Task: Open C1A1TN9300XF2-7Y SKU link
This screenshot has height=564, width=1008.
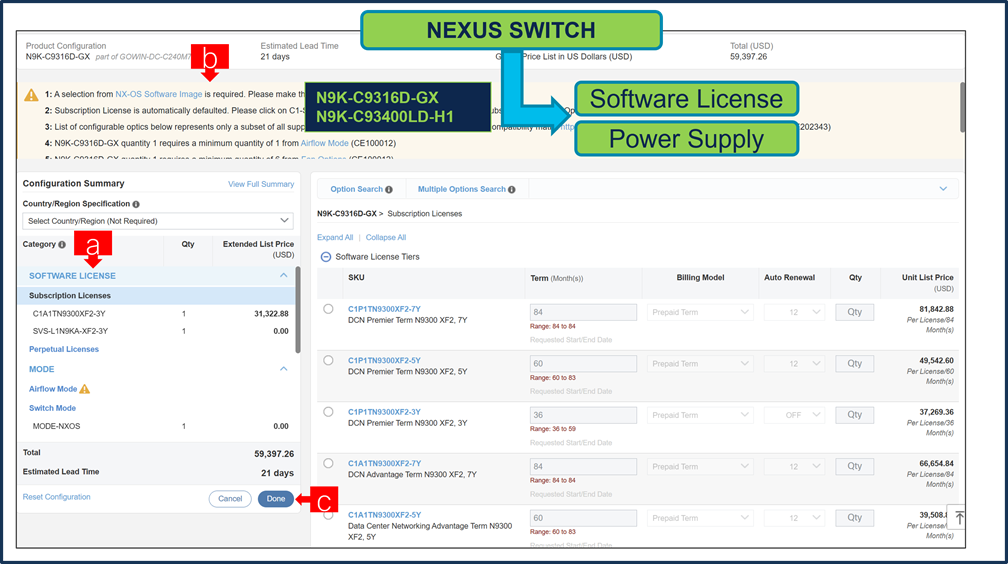Action: tap(384, 464)
